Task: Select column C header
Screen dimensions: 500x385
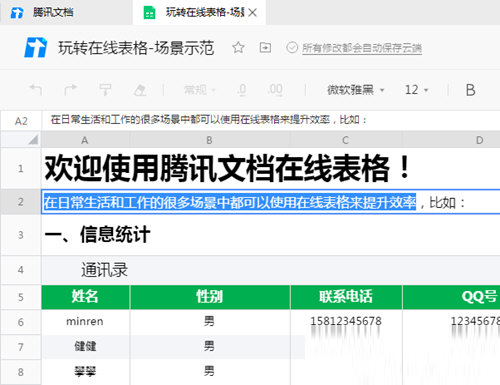Action: coord(346,140)
